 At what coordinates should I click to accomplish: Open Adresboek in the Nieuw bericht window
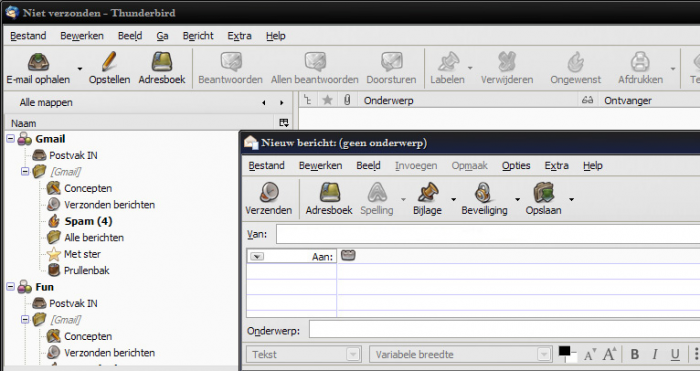click(x=329, y=192)
